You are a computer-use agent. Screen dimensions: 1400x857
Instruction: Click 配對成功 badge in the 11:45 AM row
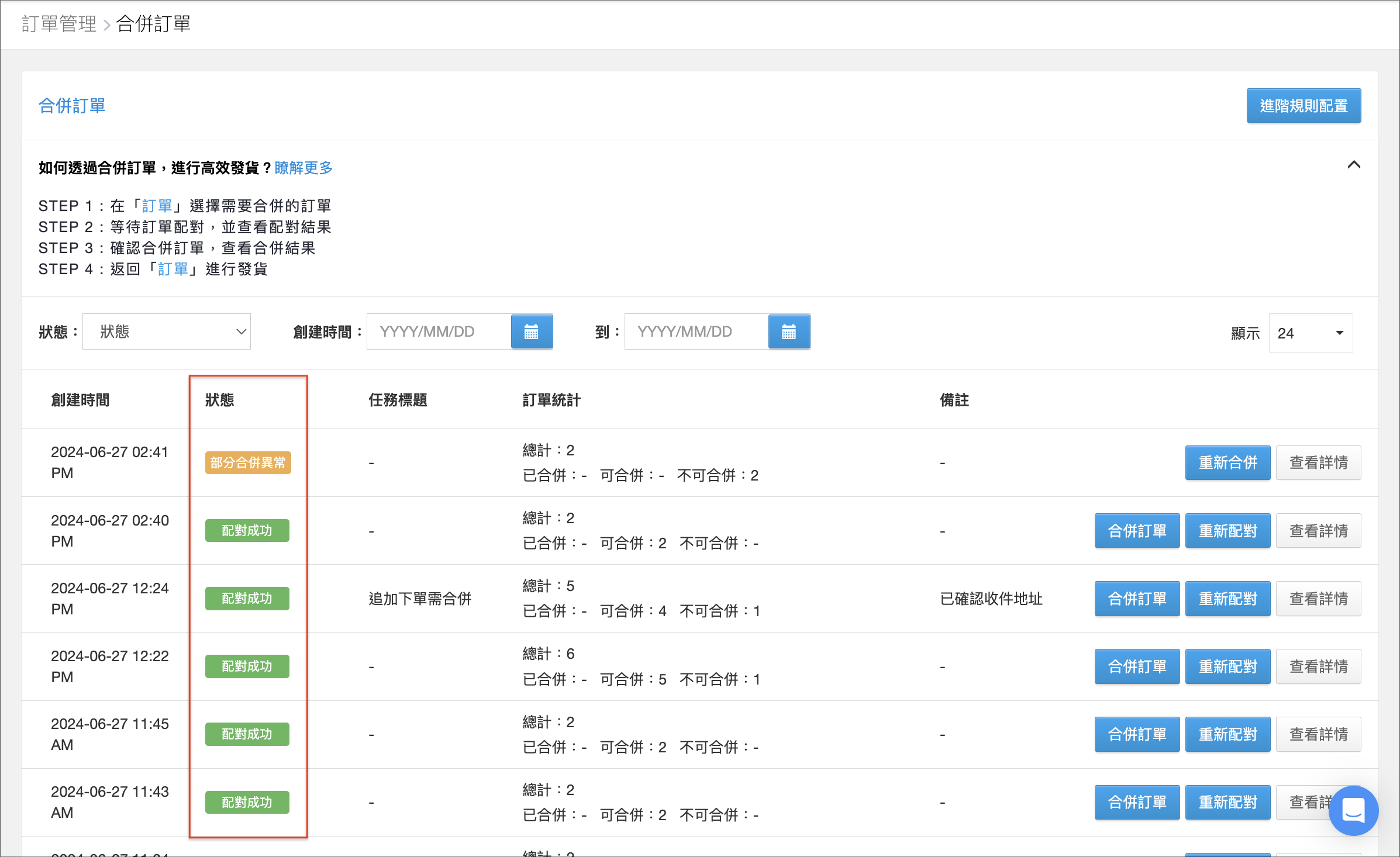coord(247,734)
